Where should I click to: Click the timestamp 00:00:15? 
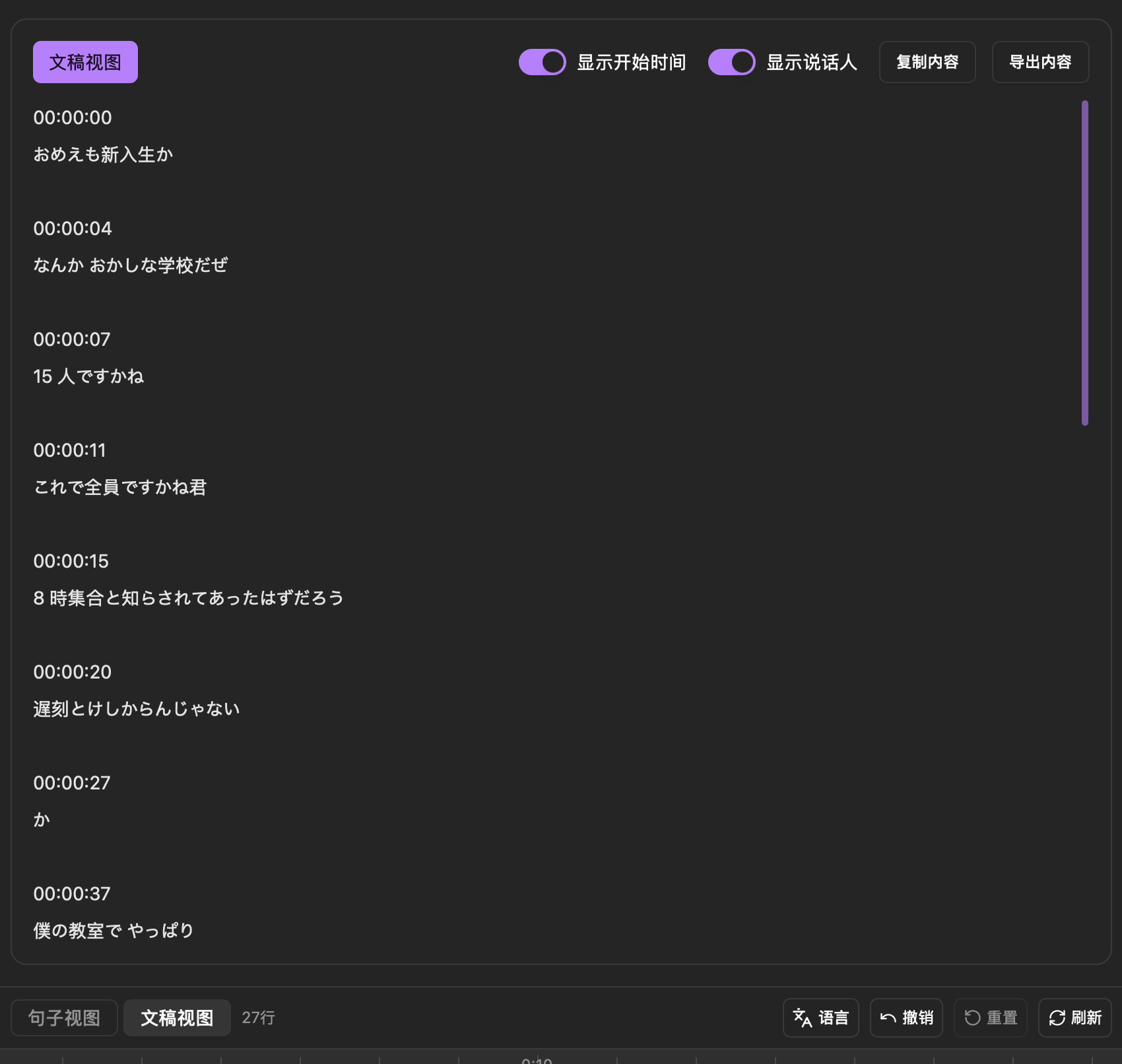(x=71, y=561)
